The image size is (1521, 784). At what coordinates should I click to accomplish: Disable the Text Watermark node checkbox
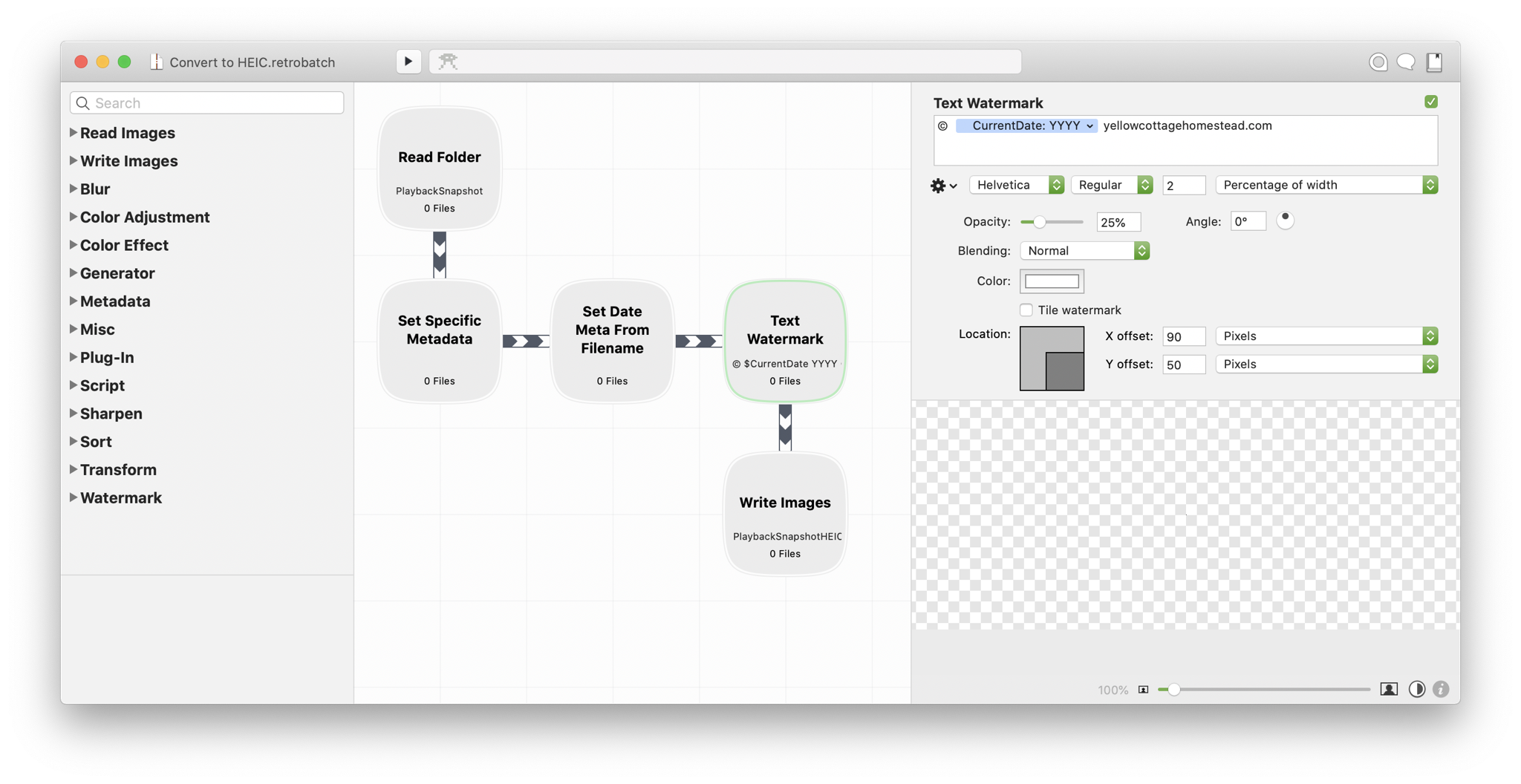(x=1431, y=102)
